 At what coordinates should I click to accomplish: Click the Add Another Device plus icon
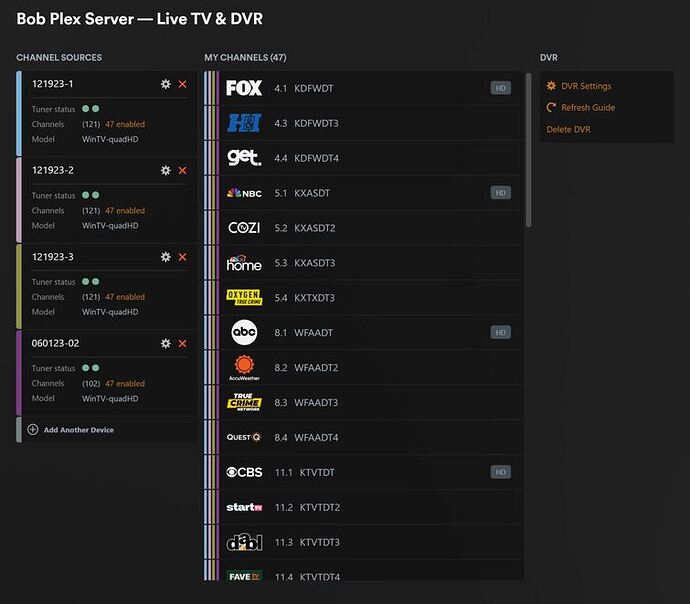[33, 430]
